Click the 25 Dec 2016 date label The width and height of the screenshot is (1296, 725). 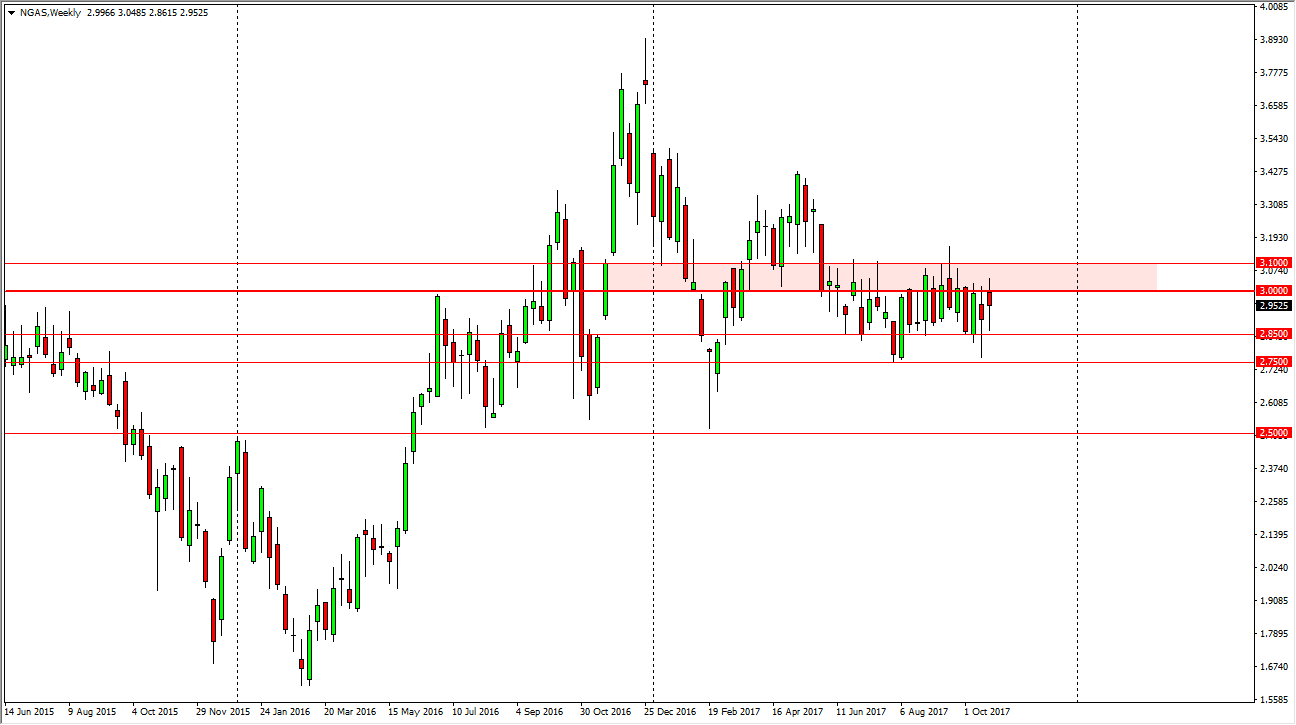tap(670, 712)
